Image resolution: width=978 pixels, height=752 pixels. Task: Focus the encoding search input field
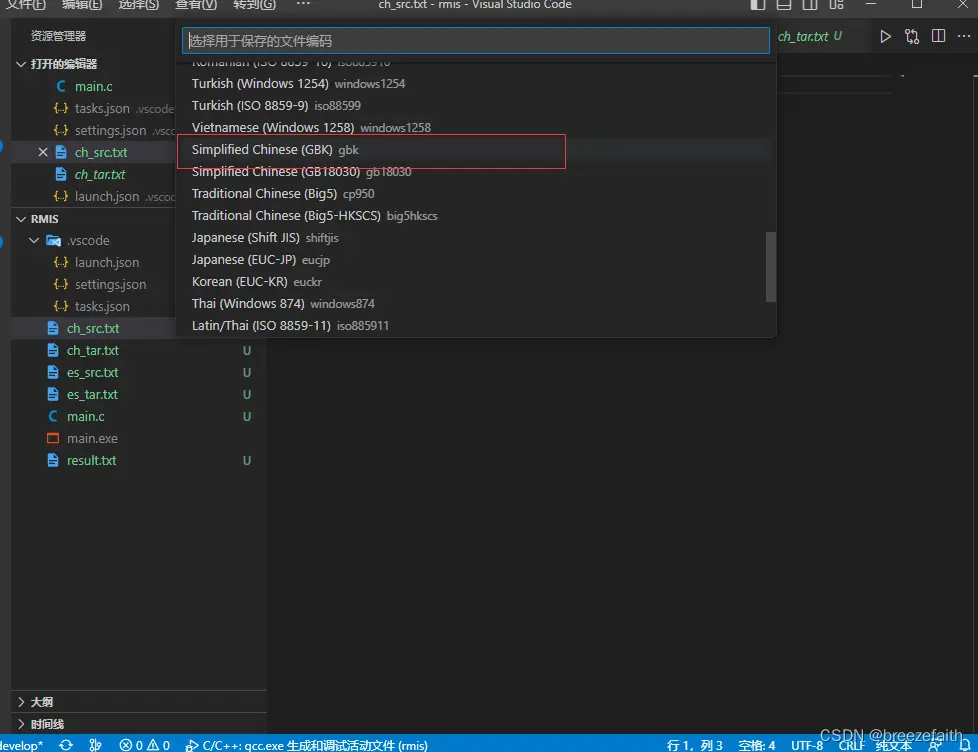(x=476, y=41)
